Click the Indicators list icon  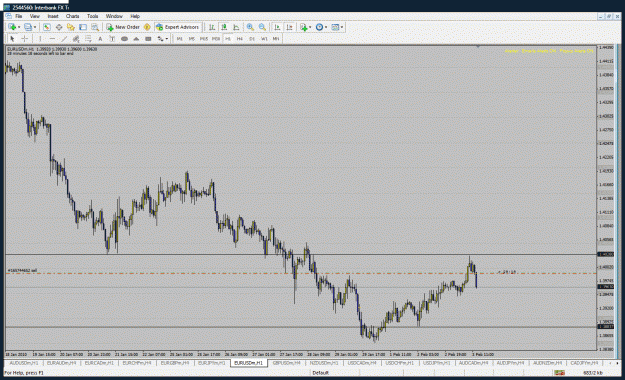click(x=304, y=27)
